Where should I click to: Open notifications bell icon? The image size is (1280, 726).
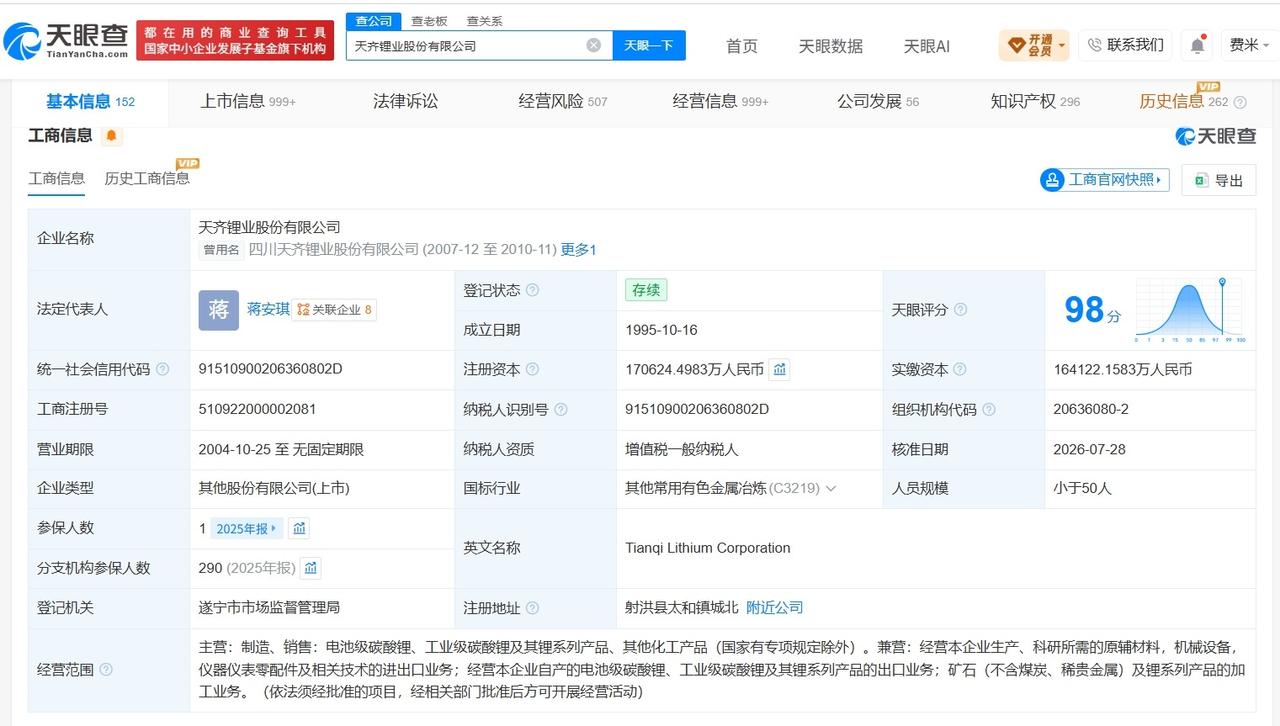pyautogui.click(x=1197, y=45)
